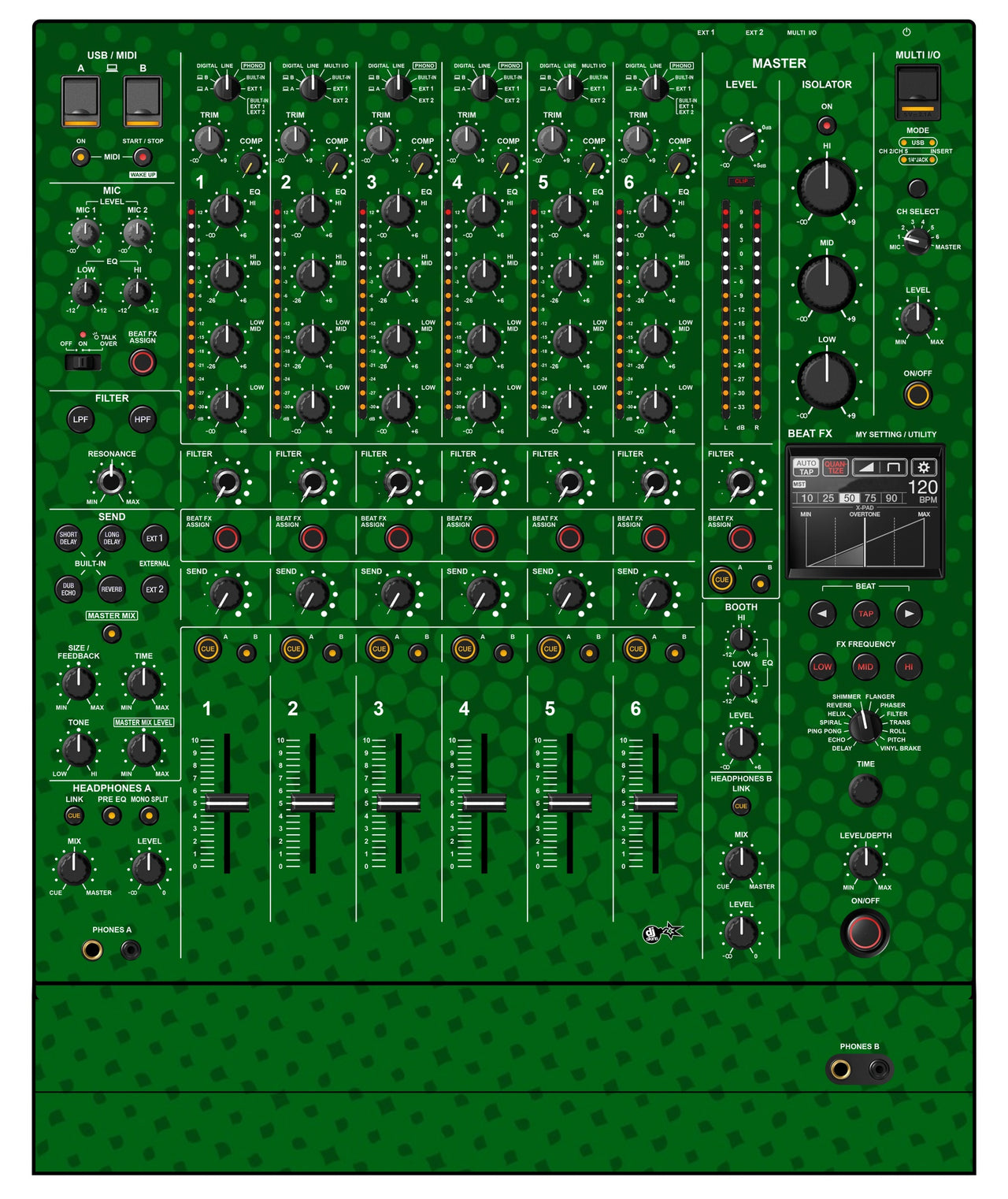Click channel 6 fader handle
This screenshot has height=1199, width=1008.
coord(656,803)
